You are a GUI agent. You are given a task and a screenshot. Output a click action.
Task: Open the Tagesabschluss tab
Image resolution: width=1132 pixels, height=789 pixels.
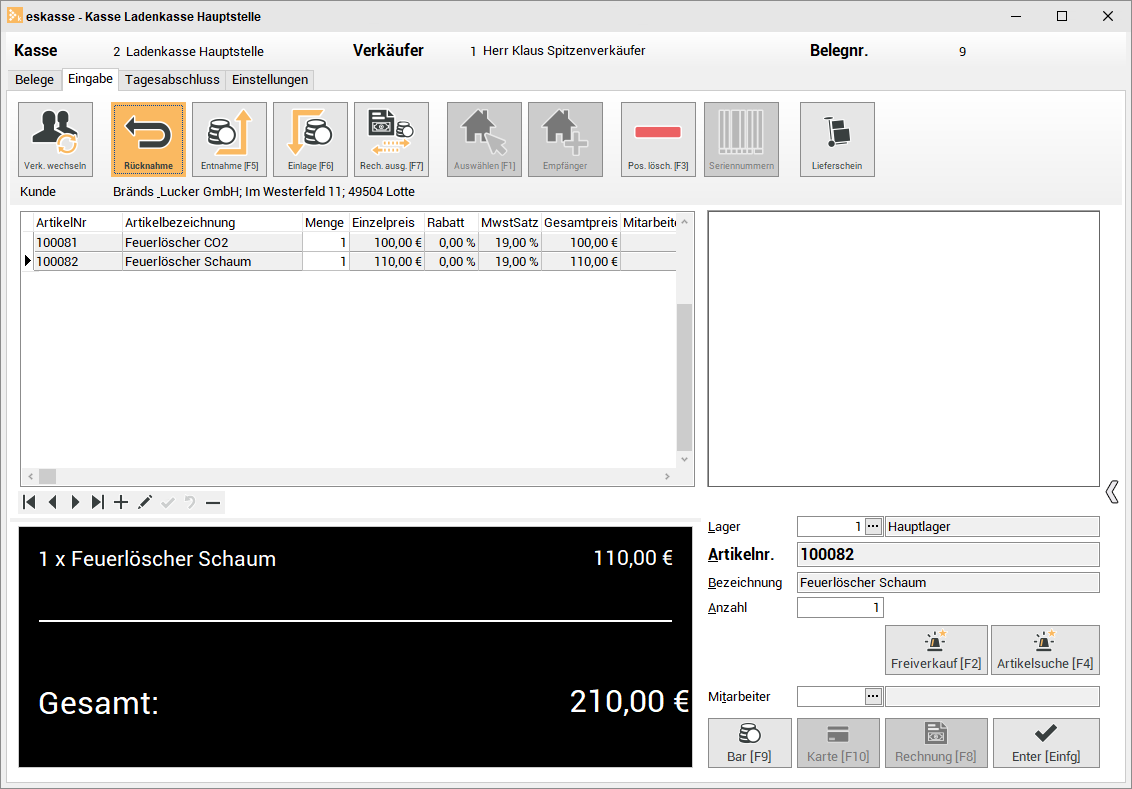tap(173, 79)
